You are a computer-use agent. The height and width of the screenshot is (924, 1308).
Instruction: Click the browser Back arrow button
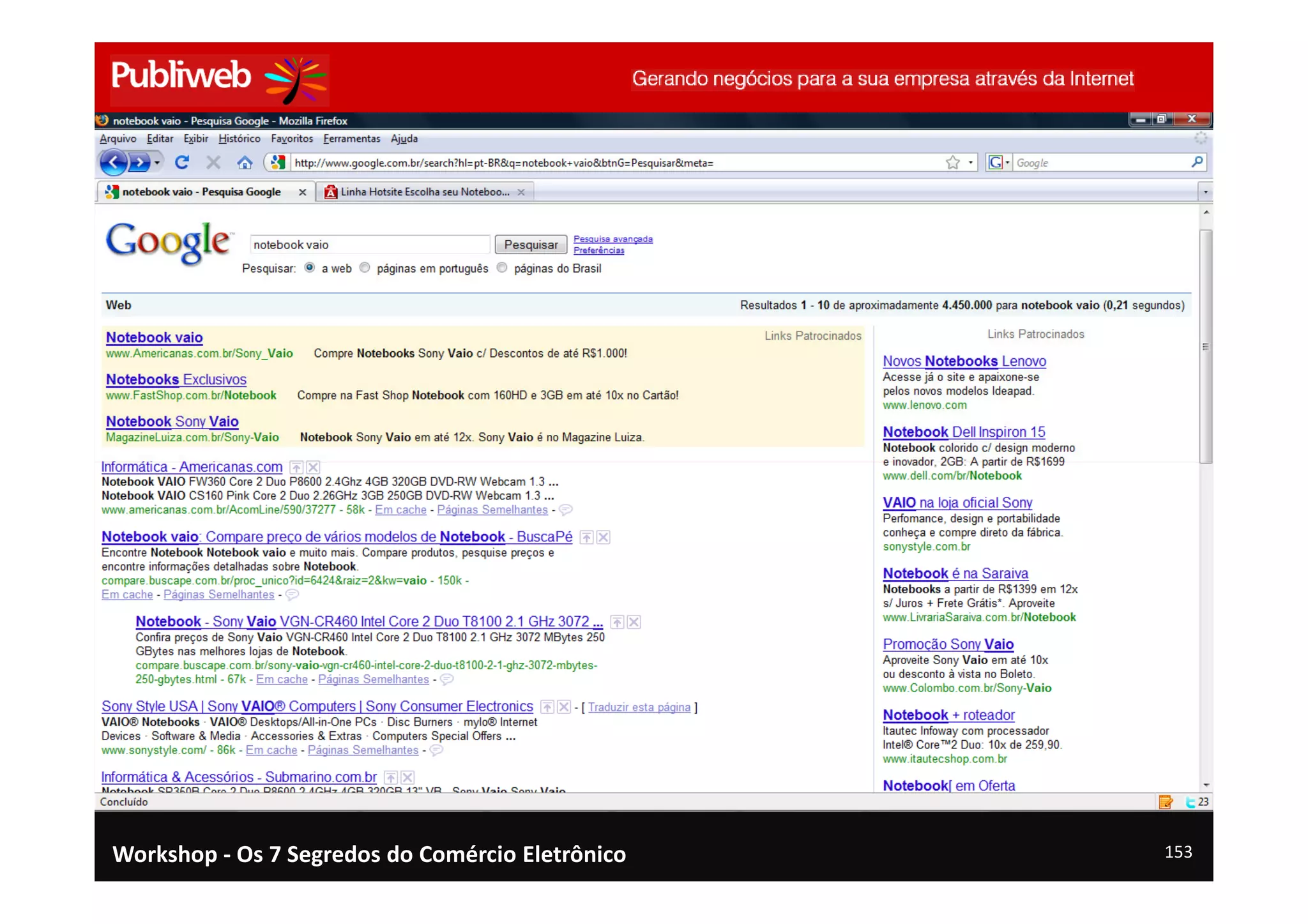pyautogui.click(x=114, y=163)
